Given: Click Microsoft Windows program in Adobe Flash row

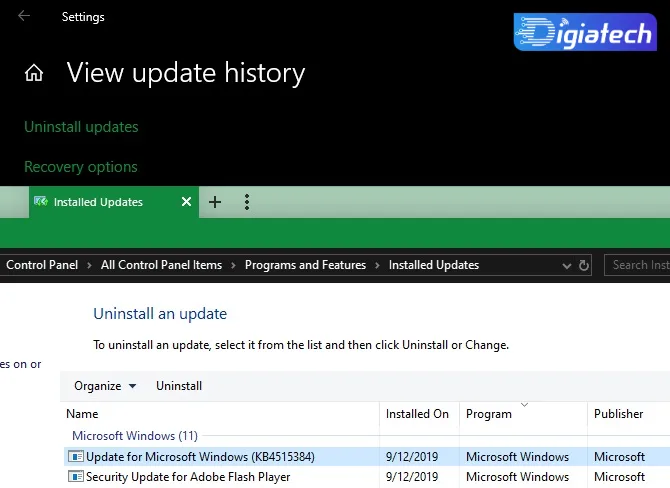Looking at the screenshot, I should (517, 477).
